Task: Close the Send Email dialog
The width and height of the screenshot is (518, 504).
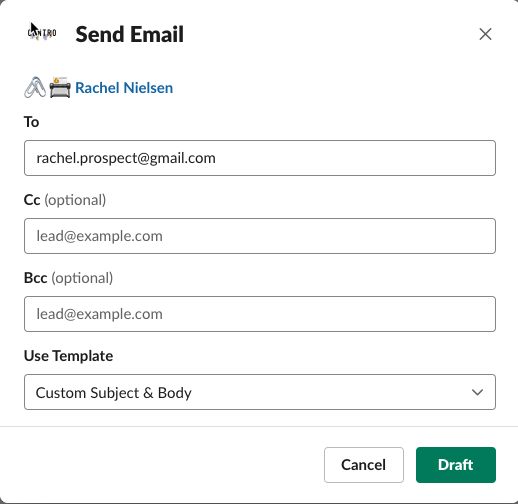Action: coord(485,34)
